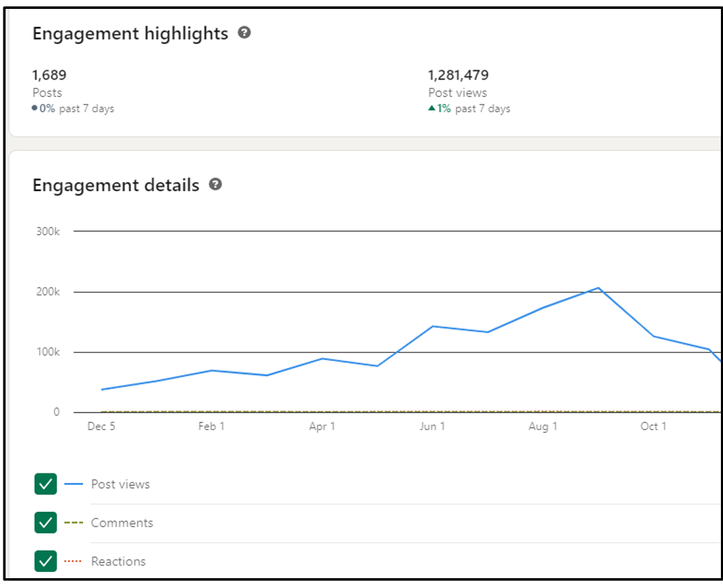This screenshot has height=585, width=723.
Task: Click the gray dot by 0% change
Action: 36,108
